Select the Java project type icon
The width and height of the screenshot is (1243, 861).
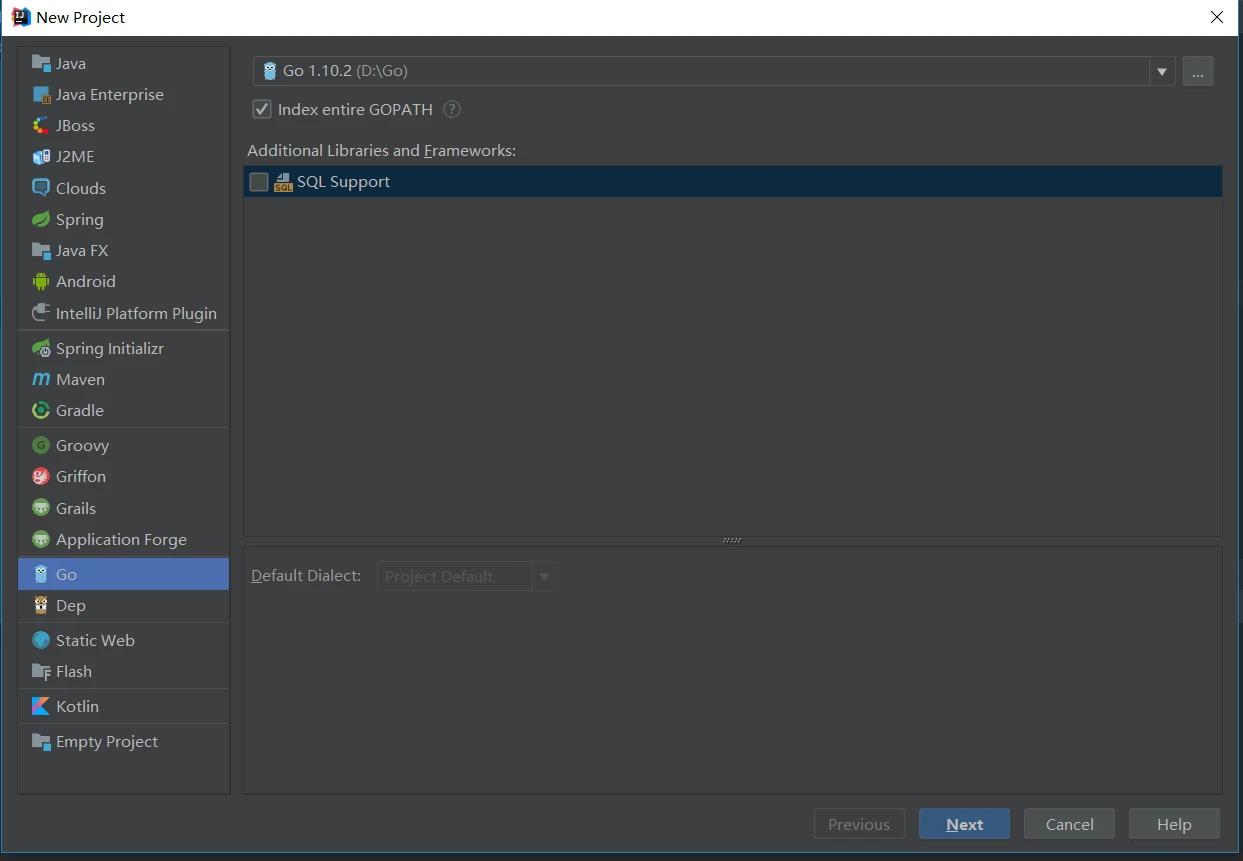click(41, 63)
